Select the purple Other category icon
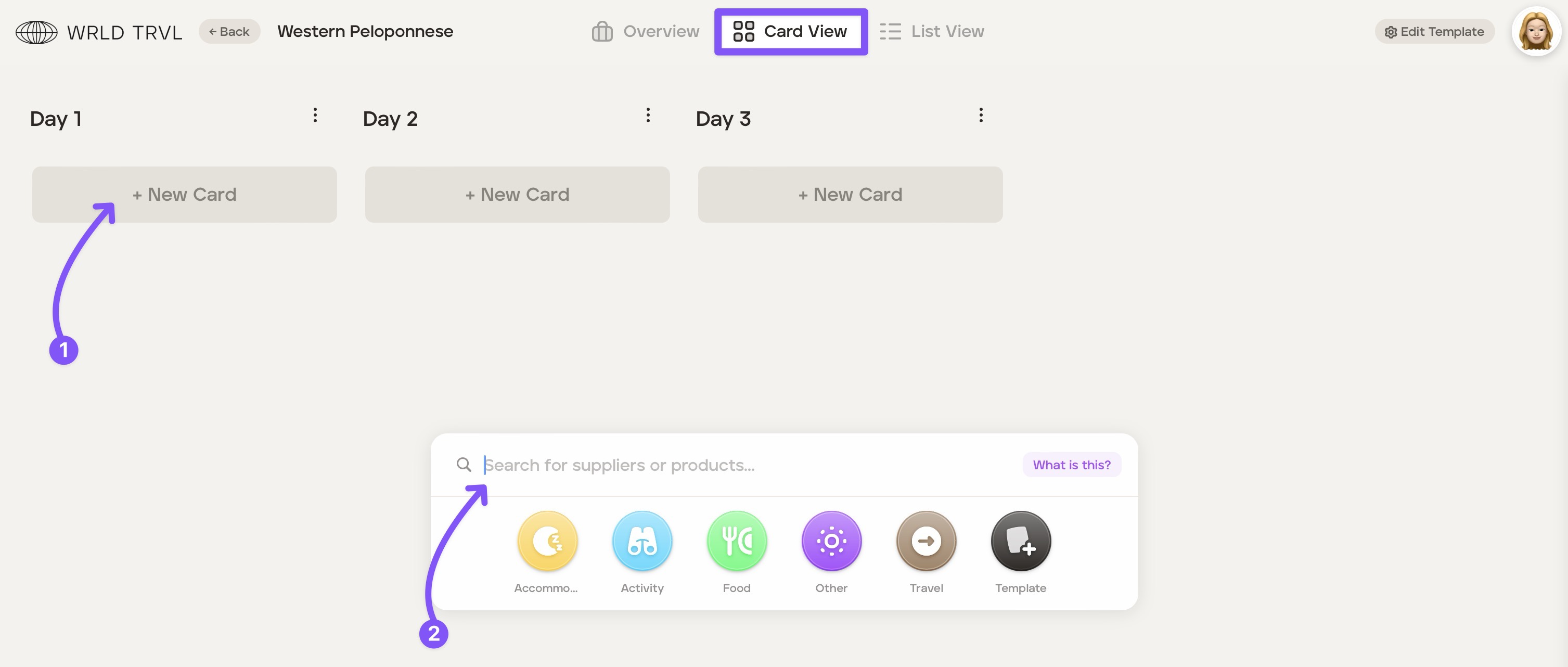This screenshot has width=1568, height=667. (x=831, y=541)
